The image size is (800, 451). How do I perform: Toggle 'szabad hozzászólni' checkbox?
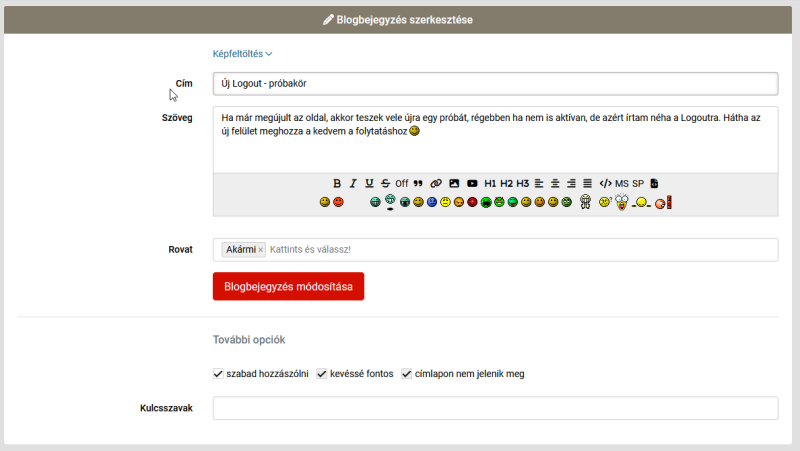tap(218, 374)
